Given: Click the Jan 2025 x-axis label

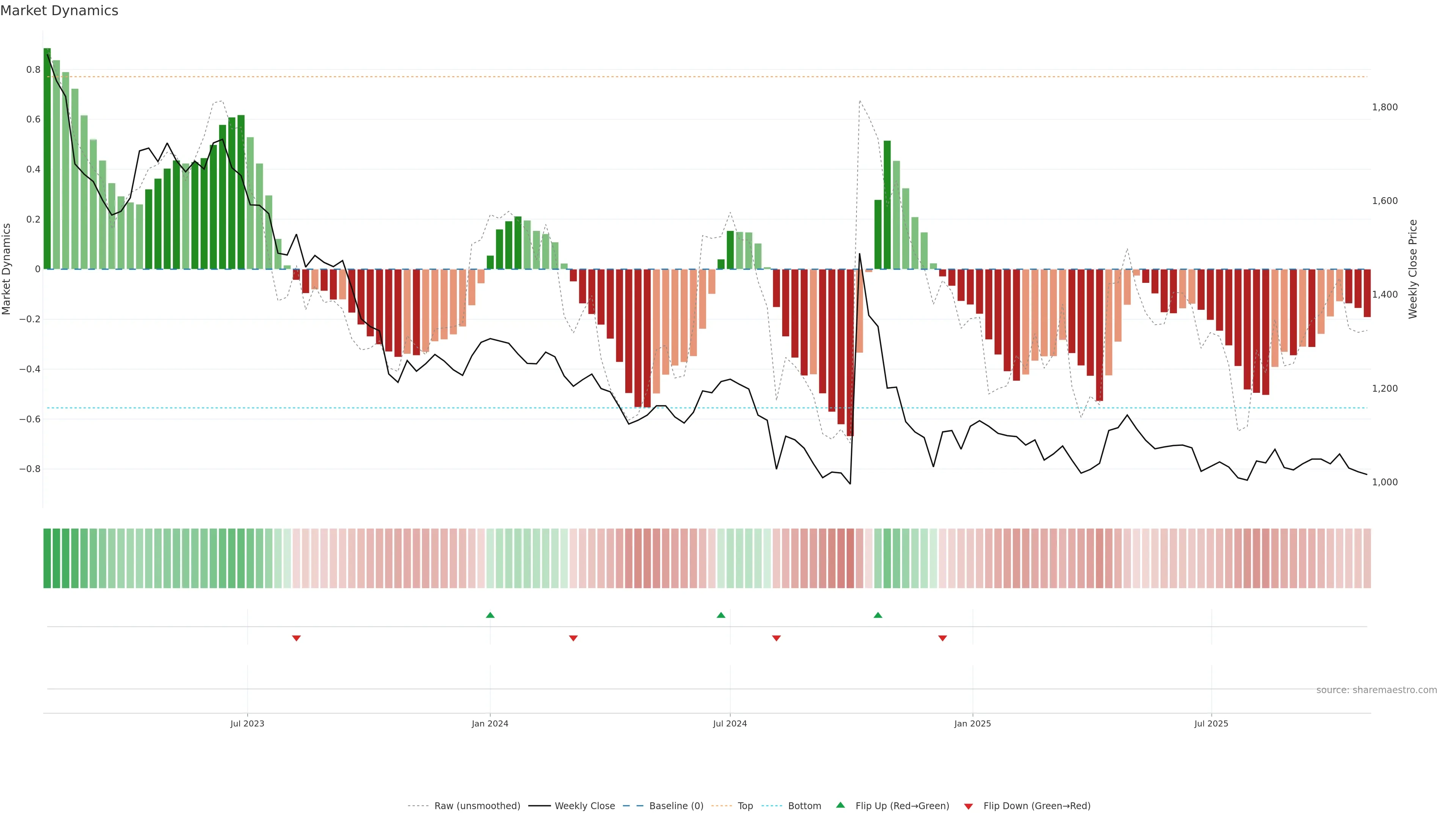Looking at the screenshot, I should [972, 723].
